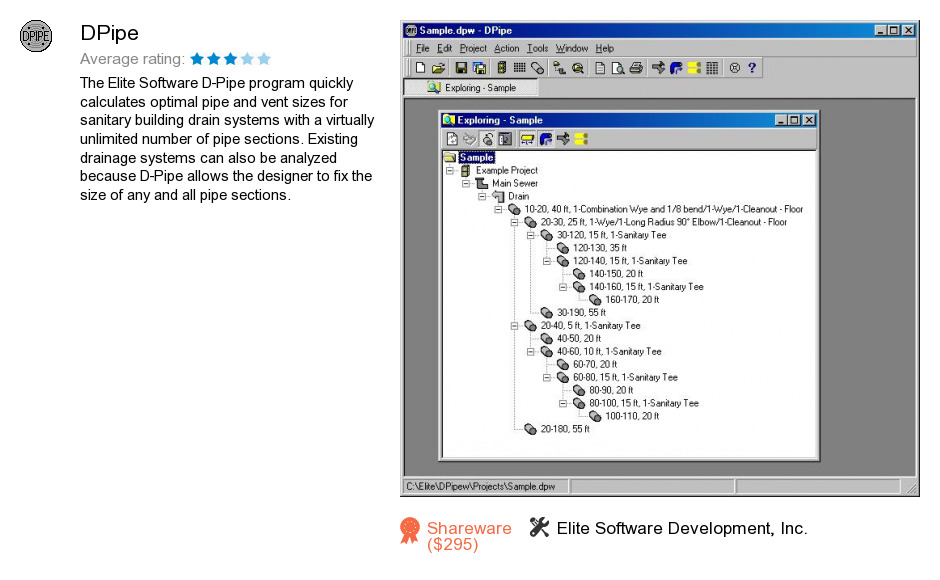Image resolution: width=940 pixels, height=580 pixels.
Task: Click the new item icon in Exploring window toolbar
Action: point(452,139)
